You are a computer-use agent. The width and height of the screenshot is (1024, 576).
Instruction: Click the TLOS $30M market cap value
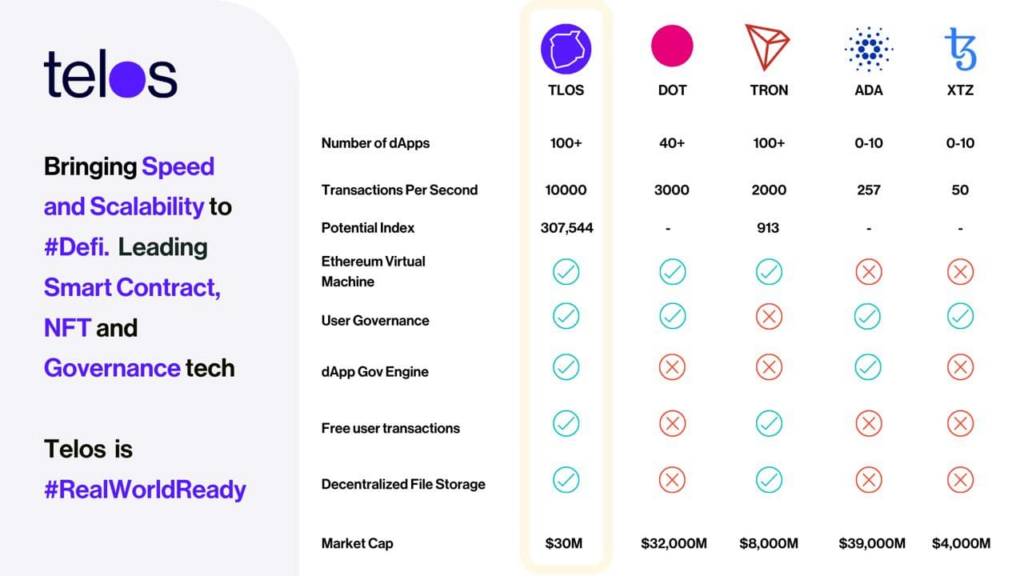[x=565, y=543]
